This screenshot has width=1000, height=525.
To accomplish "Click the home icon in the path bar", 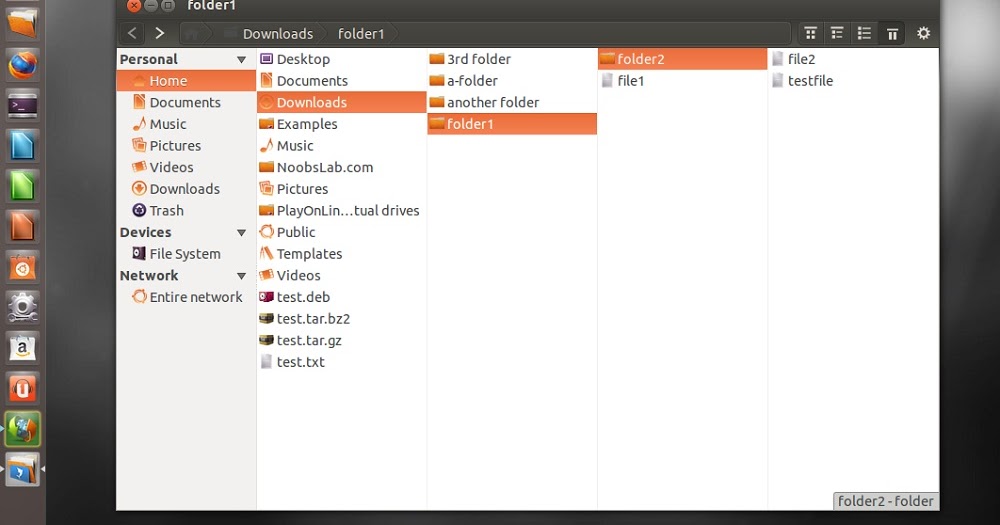I will tap(193, 33).
